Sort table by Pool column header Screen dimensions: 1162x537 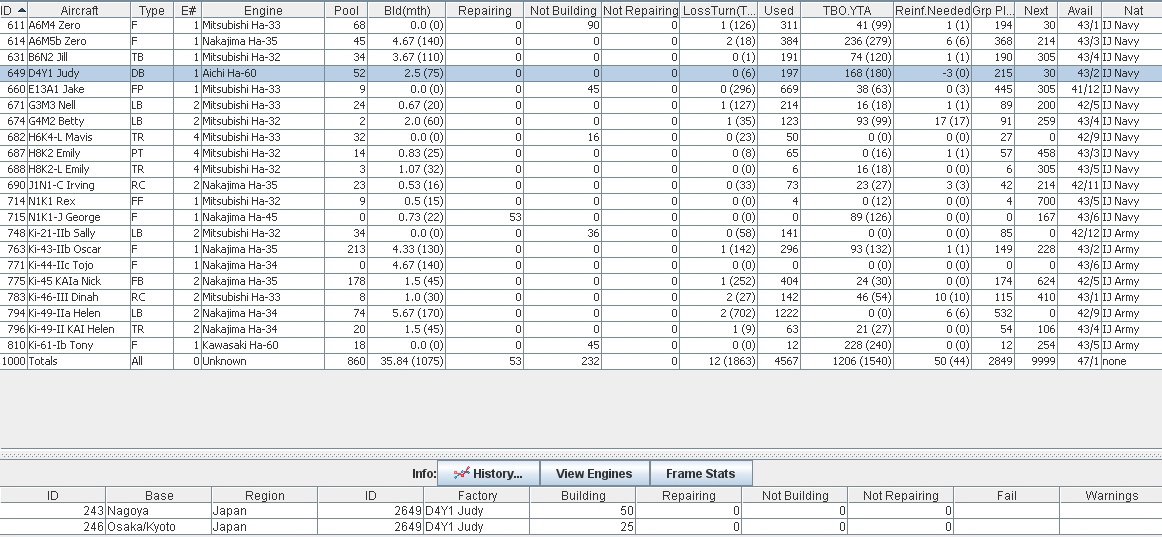346,10
